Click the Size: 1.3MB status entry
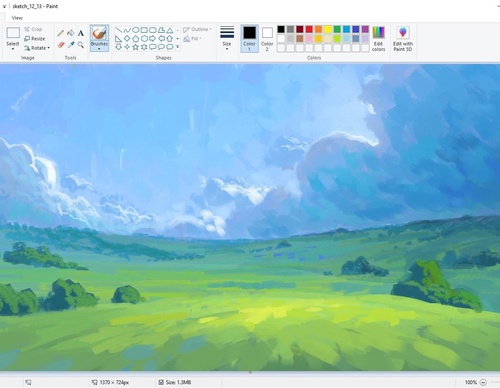 coord(175,382)
